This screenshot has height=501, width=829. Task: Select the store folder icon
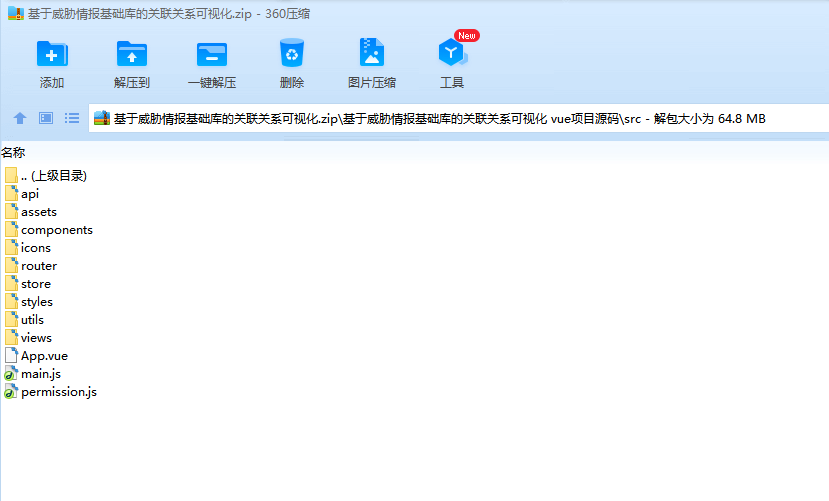tap(11, 283)
